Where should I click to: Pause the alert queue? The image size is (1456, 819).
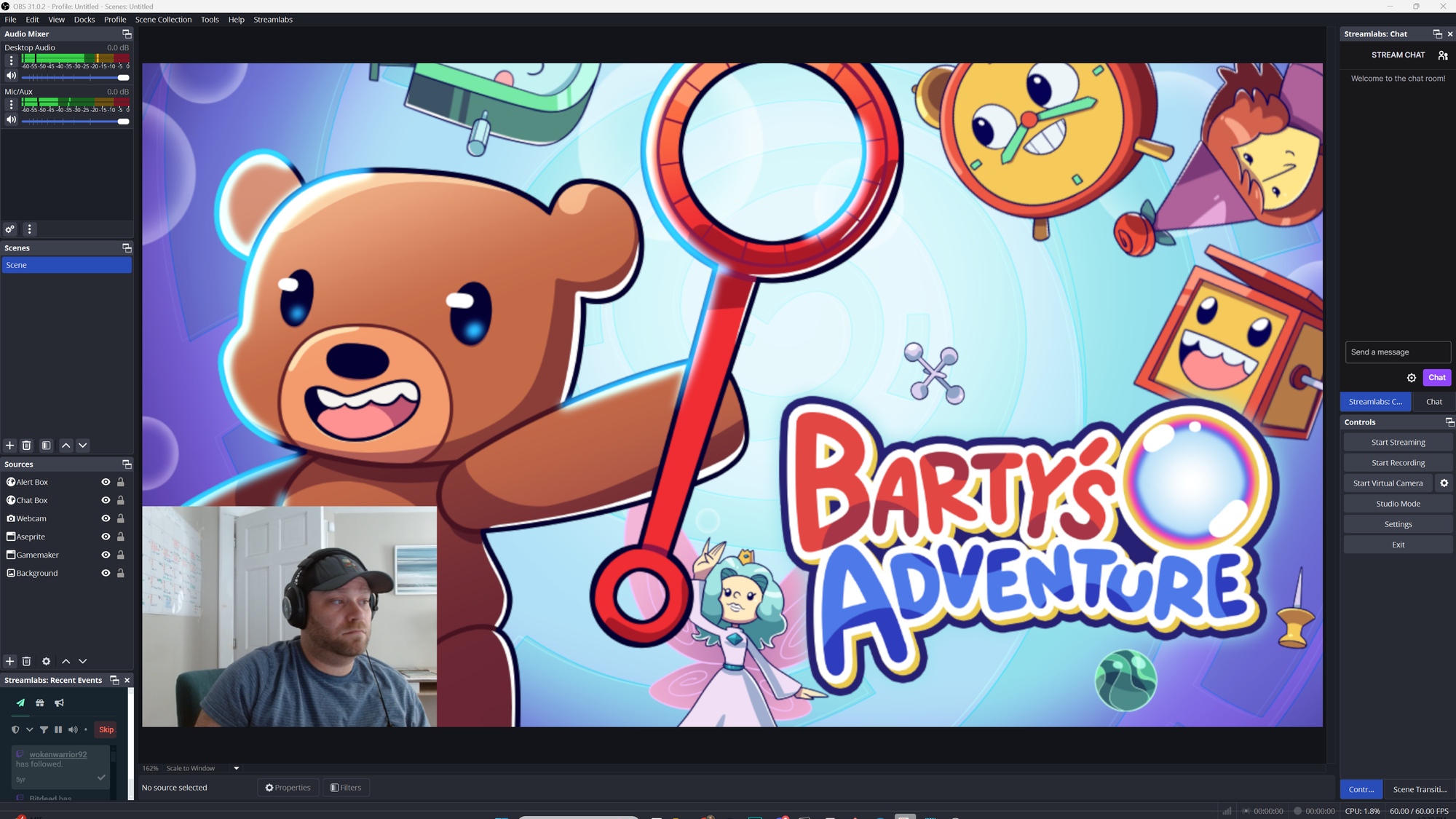(x=58, y=729)
